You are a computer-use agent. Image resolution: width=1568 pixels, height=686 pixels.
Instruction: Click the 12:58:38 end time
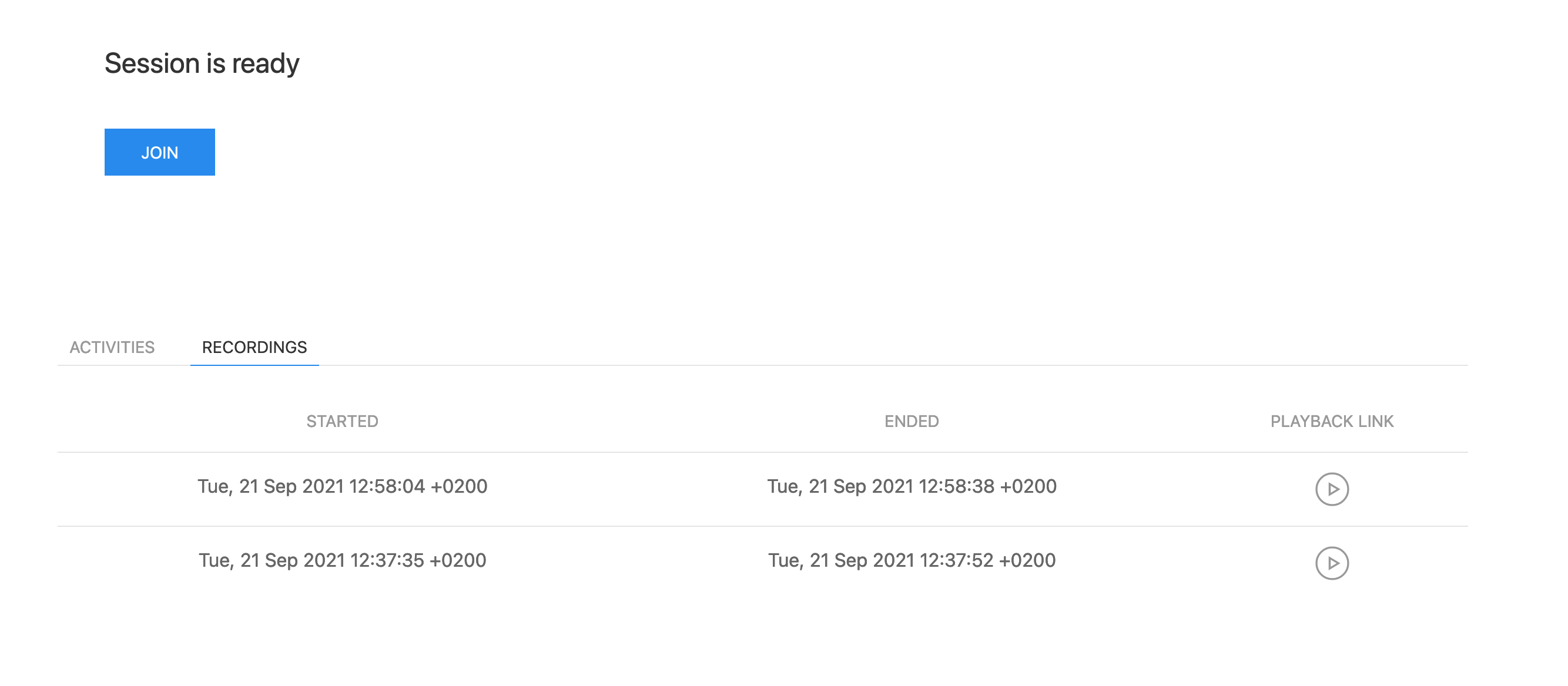[x=956, y=486]
